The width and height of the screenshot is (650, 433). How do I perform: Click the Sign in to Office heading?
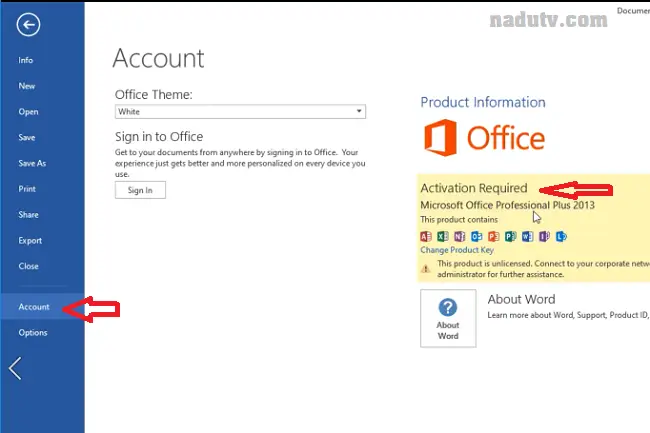point(159,137)
